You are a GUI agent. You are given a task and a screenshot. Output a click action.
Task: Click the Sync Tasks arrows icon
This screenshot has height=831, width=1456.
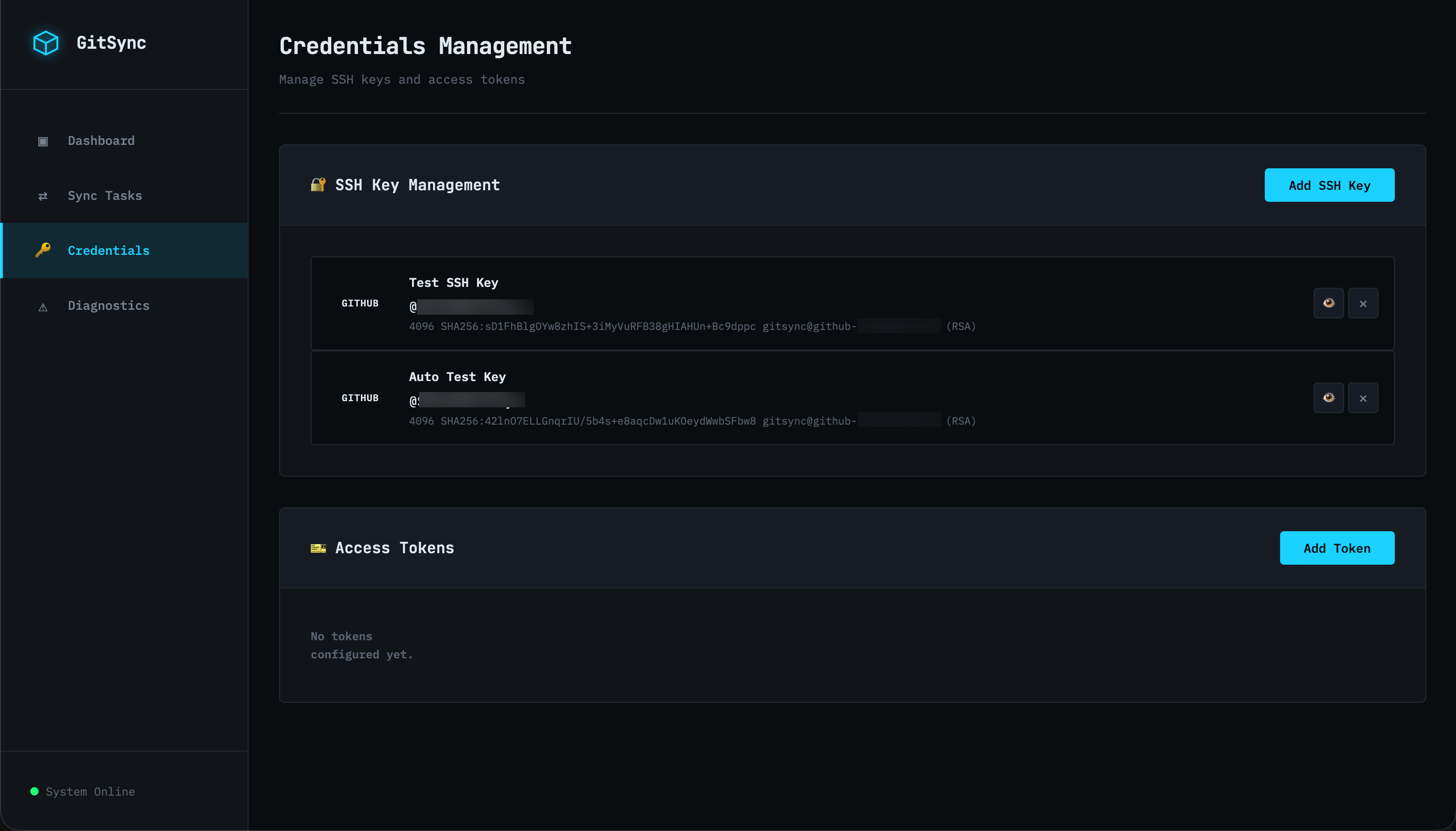(43, 197)
